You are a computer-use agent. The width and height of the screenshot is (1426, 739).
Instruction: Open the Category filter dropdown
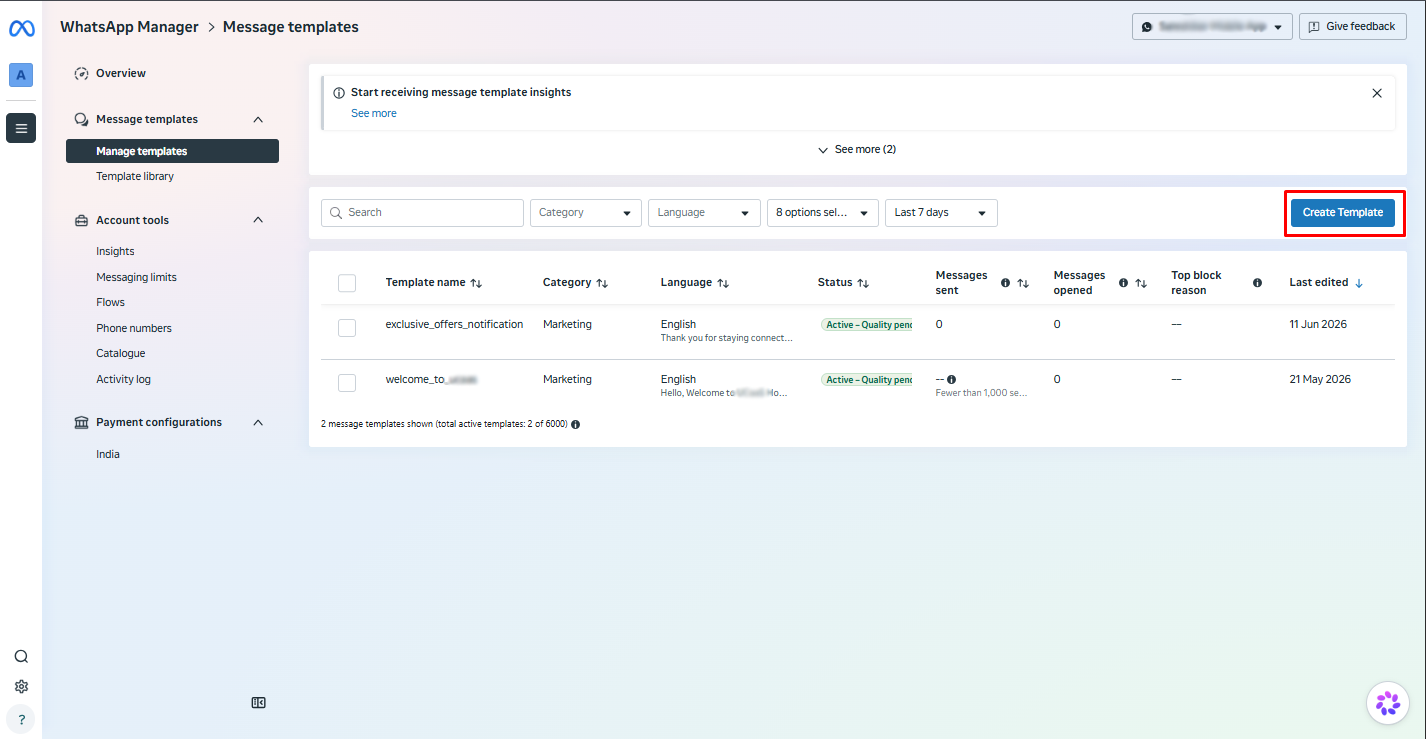click(586, 213)
